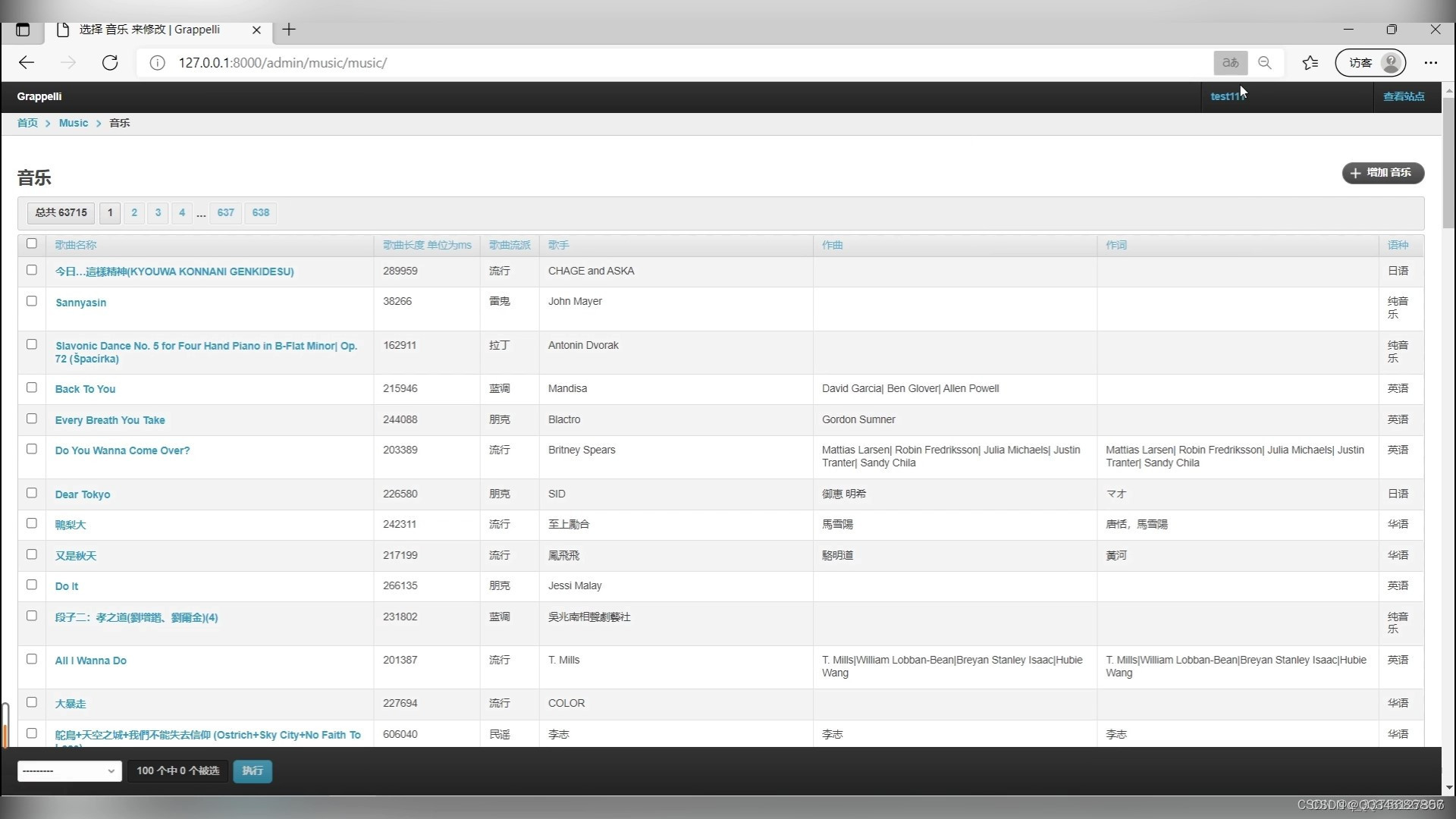The height and width of the screenshot is (819, 1456).
Task: Open the favorites star icon
Action: tap(1310, 63)
